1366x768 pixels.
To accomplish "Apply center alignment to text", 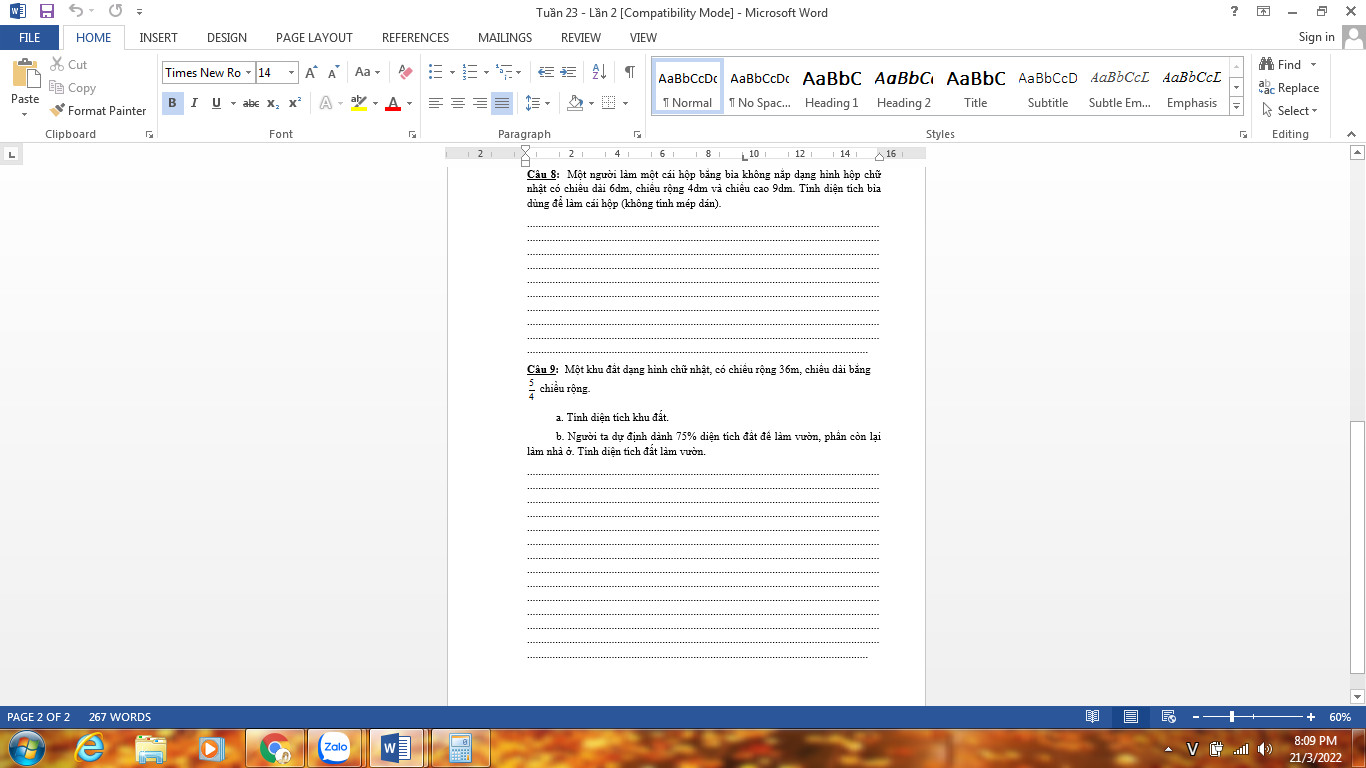I will point(458,103).
